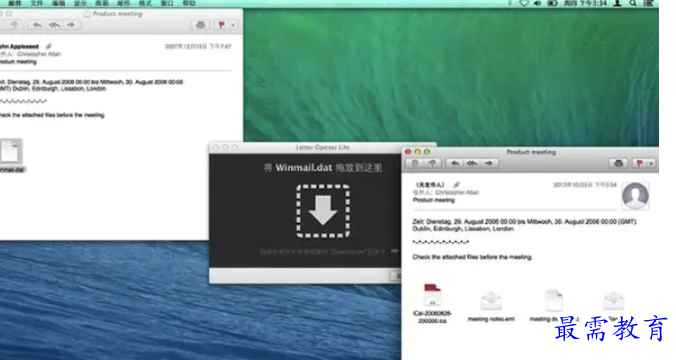Viewport: 676px width, 360px height.
Task: Click the sender avatar picture in the right mail window
Action: tap(635, 196)
